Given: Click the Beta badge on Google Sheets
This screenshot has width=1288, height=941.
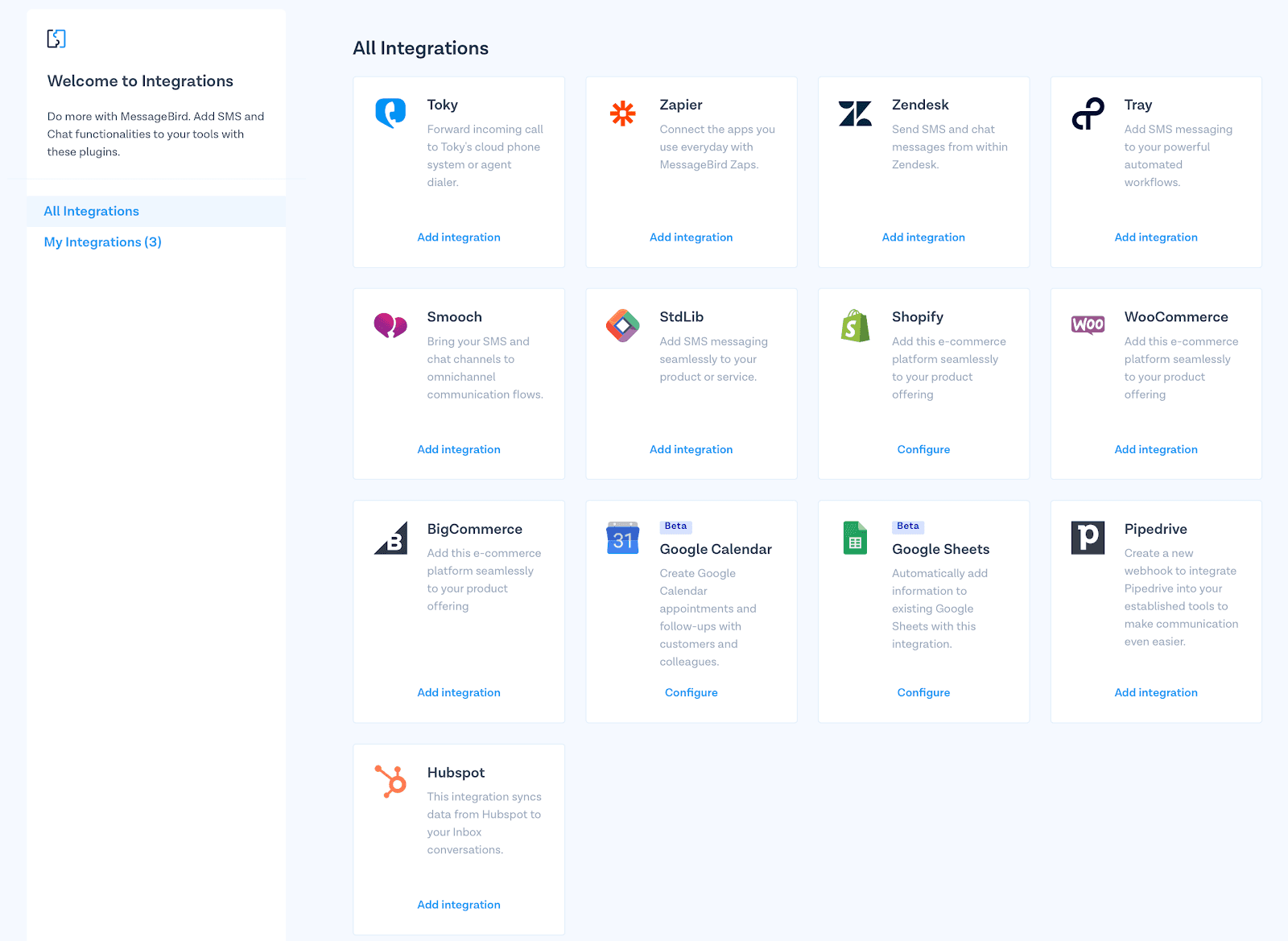Looking at the screenshot, I should (908, 526).
